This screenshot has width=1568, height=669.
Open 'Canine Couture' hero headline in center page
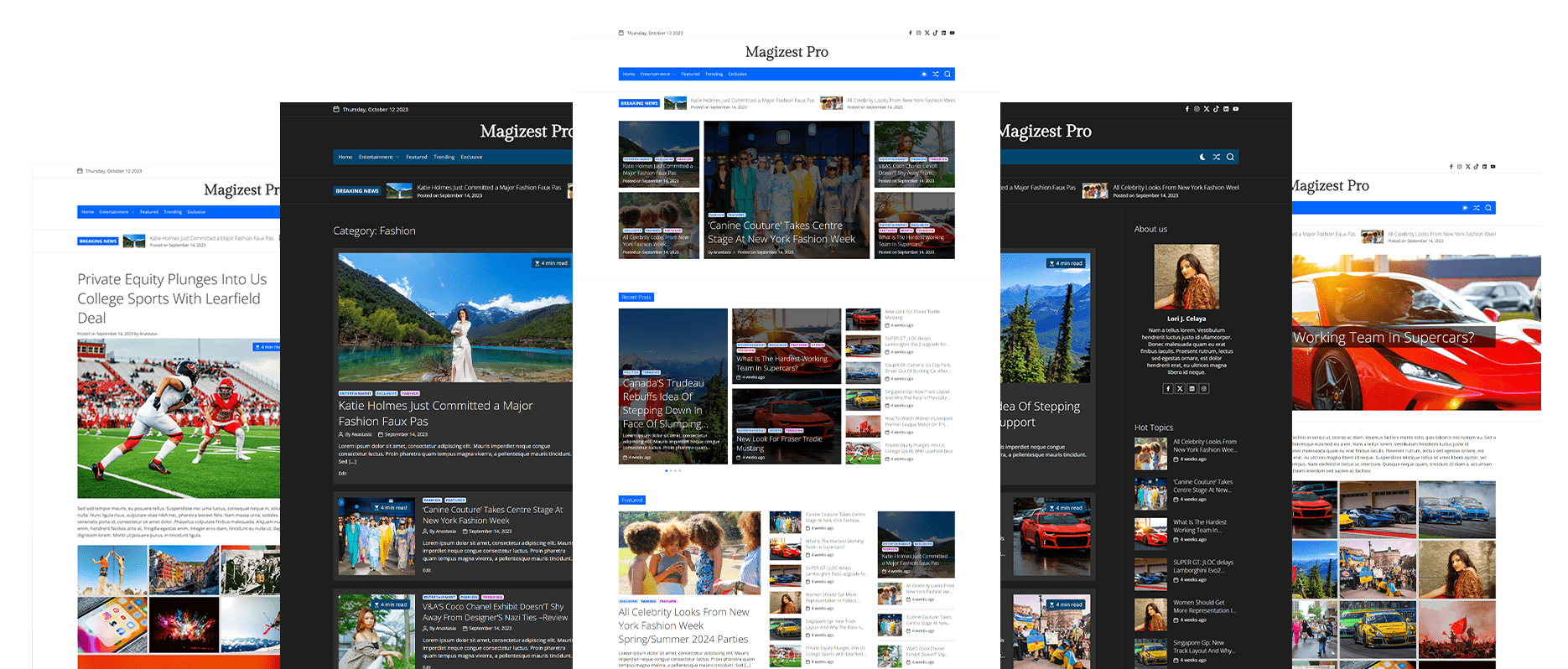tap(781, 232)
